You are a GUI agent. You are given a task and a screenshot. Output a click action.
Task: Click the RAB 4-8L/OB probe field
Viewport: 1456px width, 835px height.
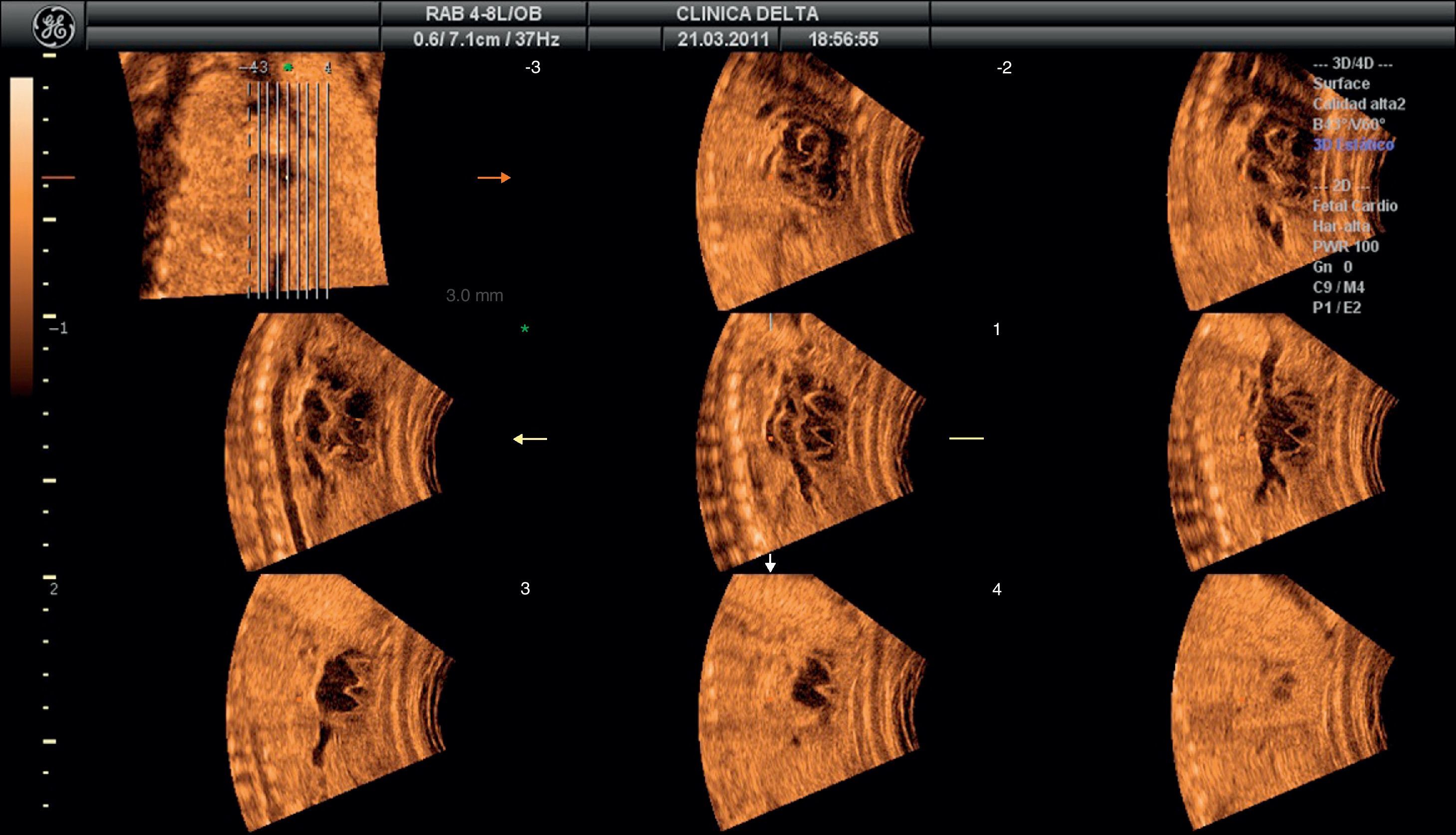(484, 14)
